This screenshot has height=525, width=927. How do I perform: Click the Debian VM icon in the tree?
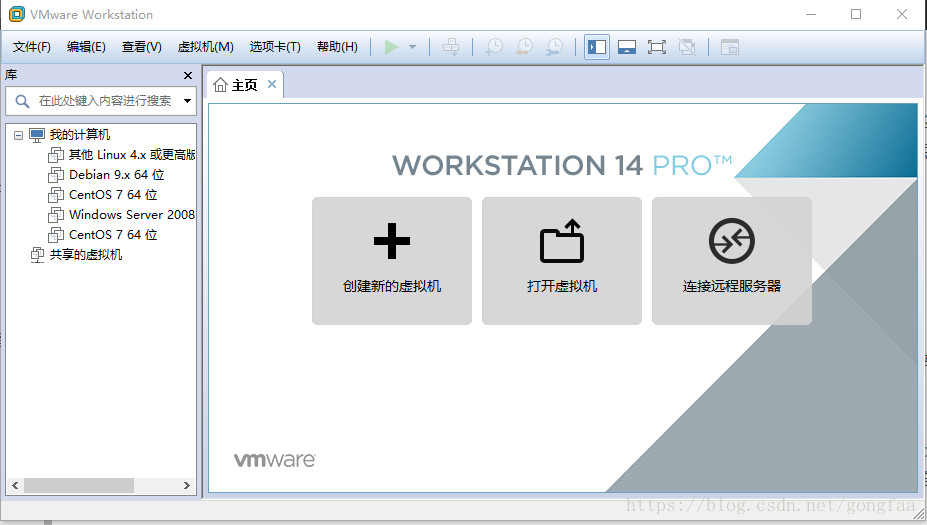click(x=56, y=175)
